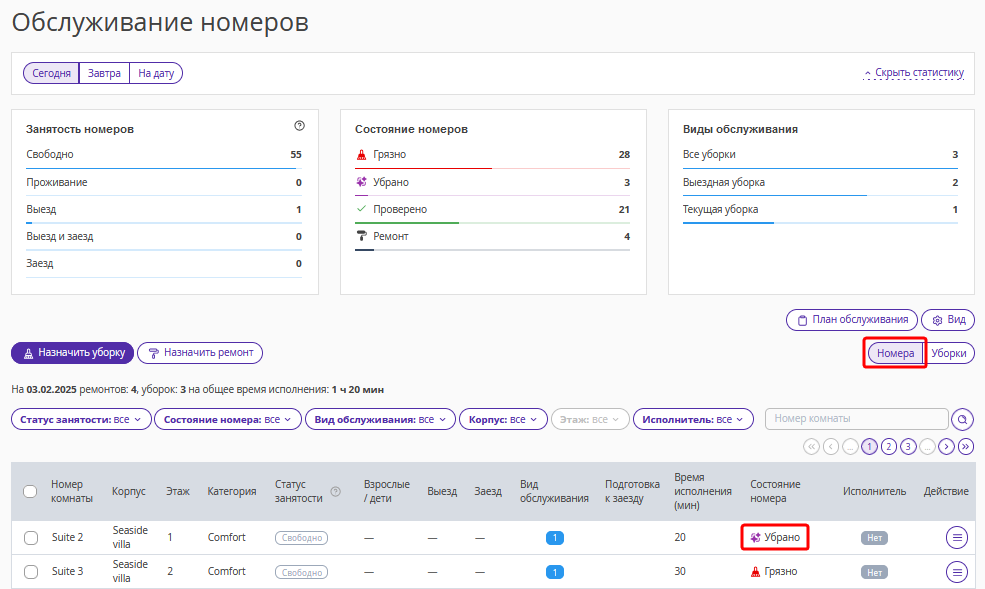The height and width of the screenshot is (589, 985).
Task: Open the Исполнитель filter dropdown
Action: (x=693, y=420)
